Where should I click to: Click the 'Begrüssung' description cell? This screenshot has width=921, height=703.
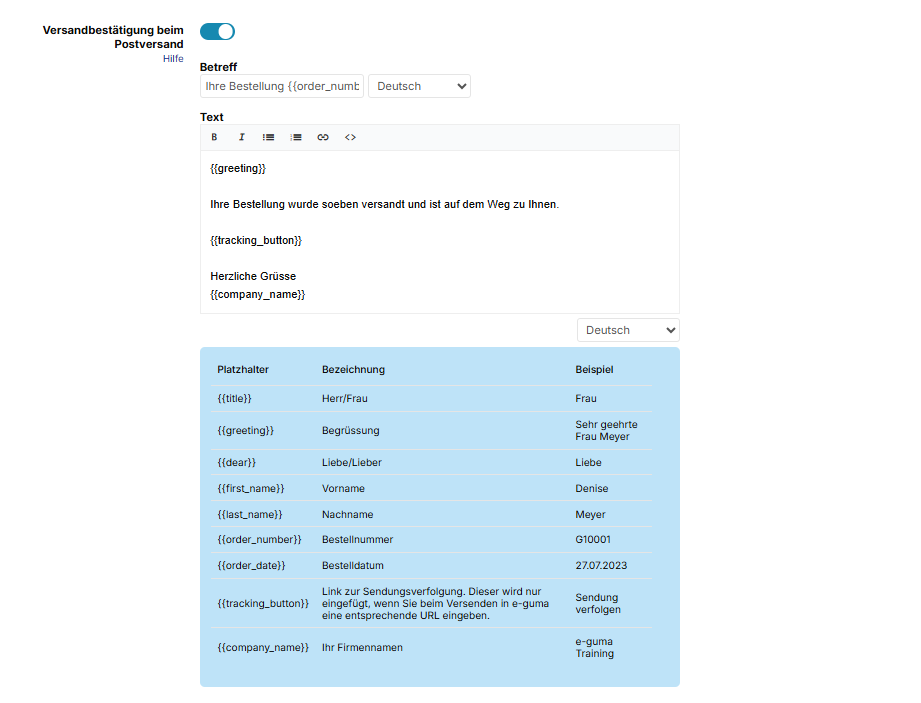pyautogui.click(x=351, y=430)
